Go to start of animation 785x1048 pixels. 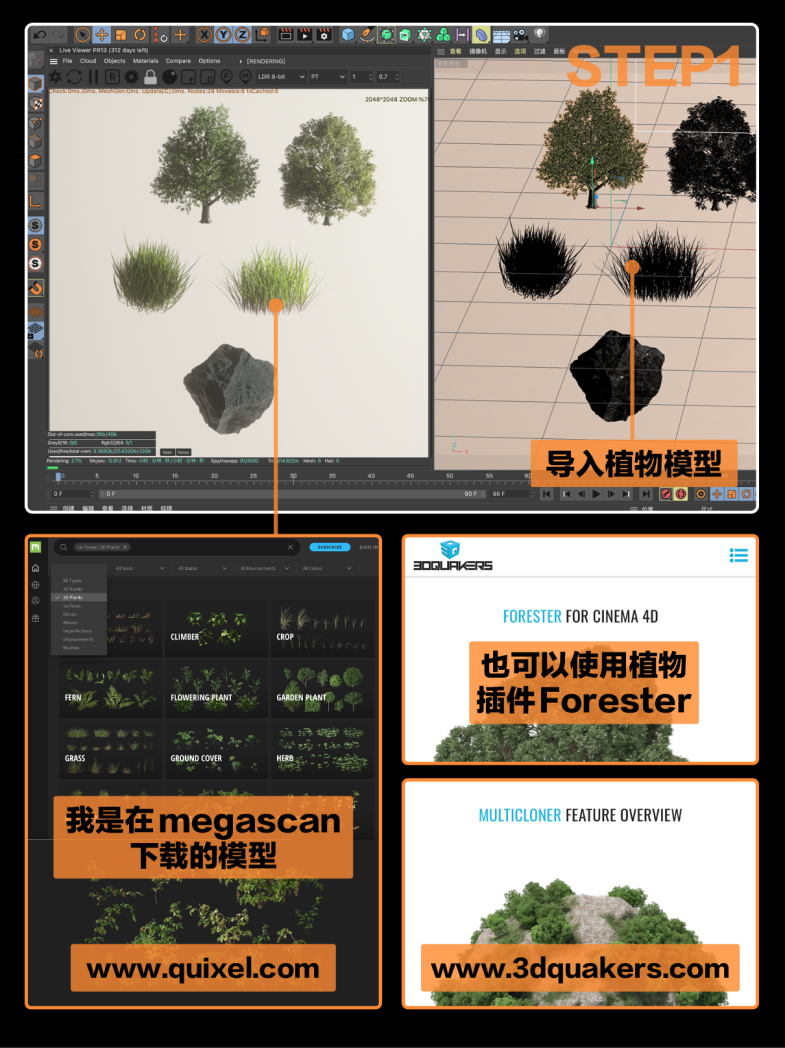[x=546, y=494]
